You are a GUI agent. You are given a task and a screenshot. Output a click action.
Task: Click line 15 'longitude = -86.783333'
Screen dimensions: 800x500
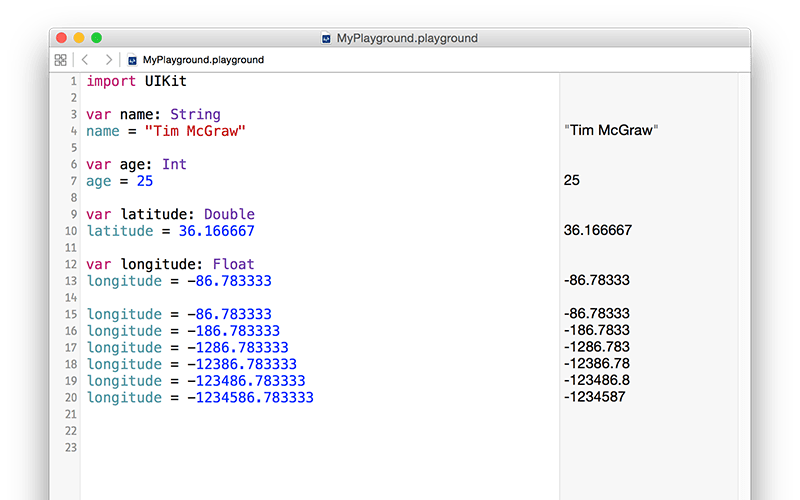[179, 314]
